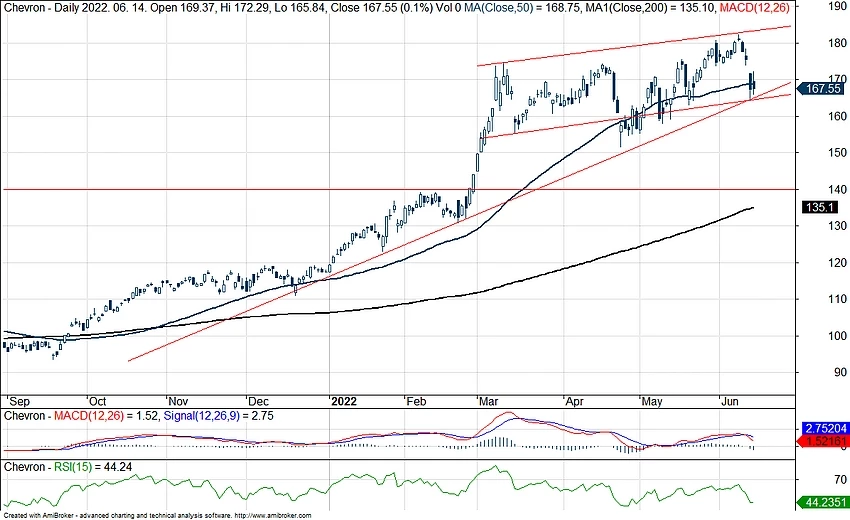Select the 'Nov' month label on the time axis
Screen dimensions: 850x520
[178, 402]
